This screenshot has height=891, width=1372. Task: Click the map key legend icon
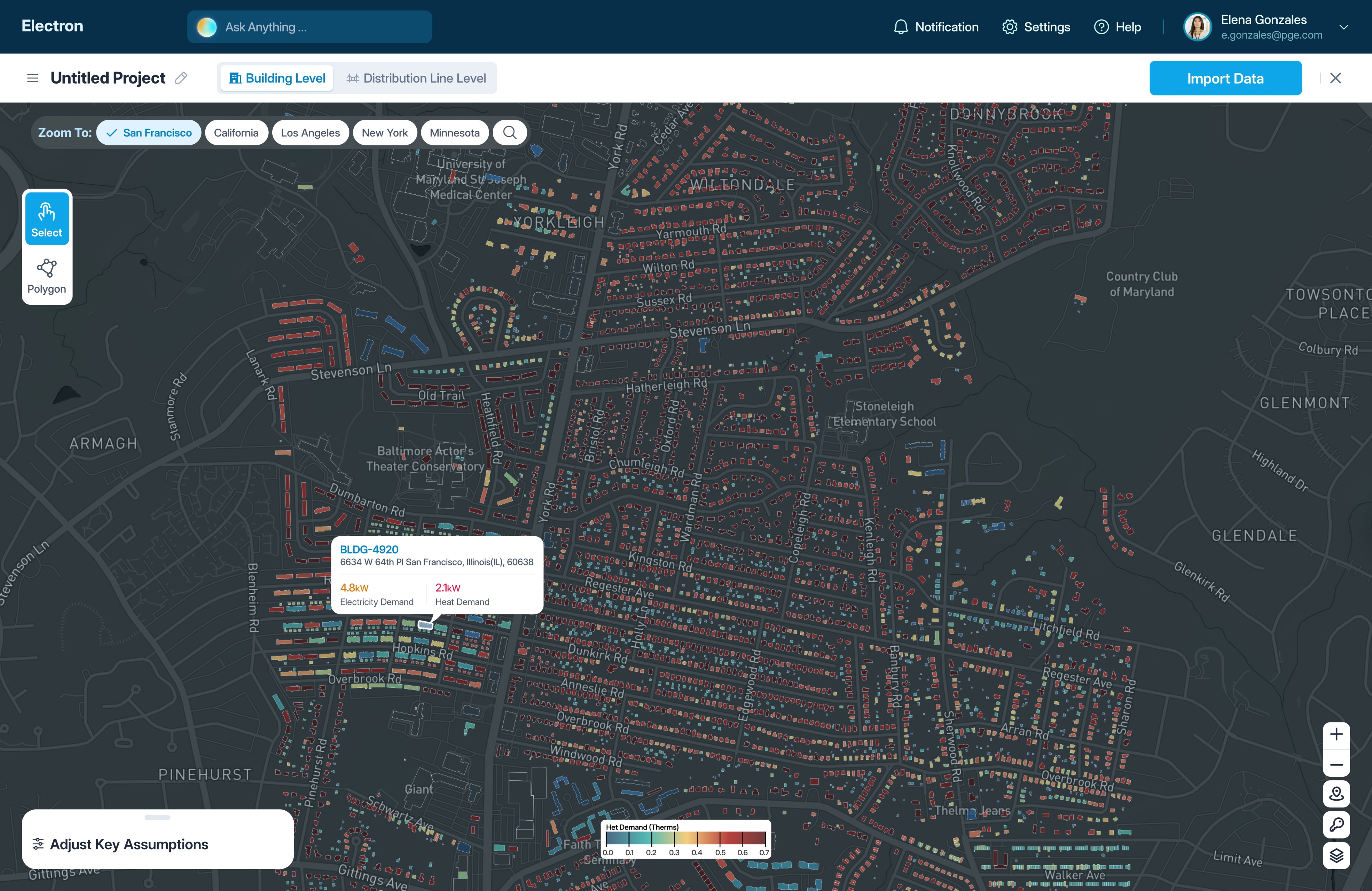[1336, 825]
